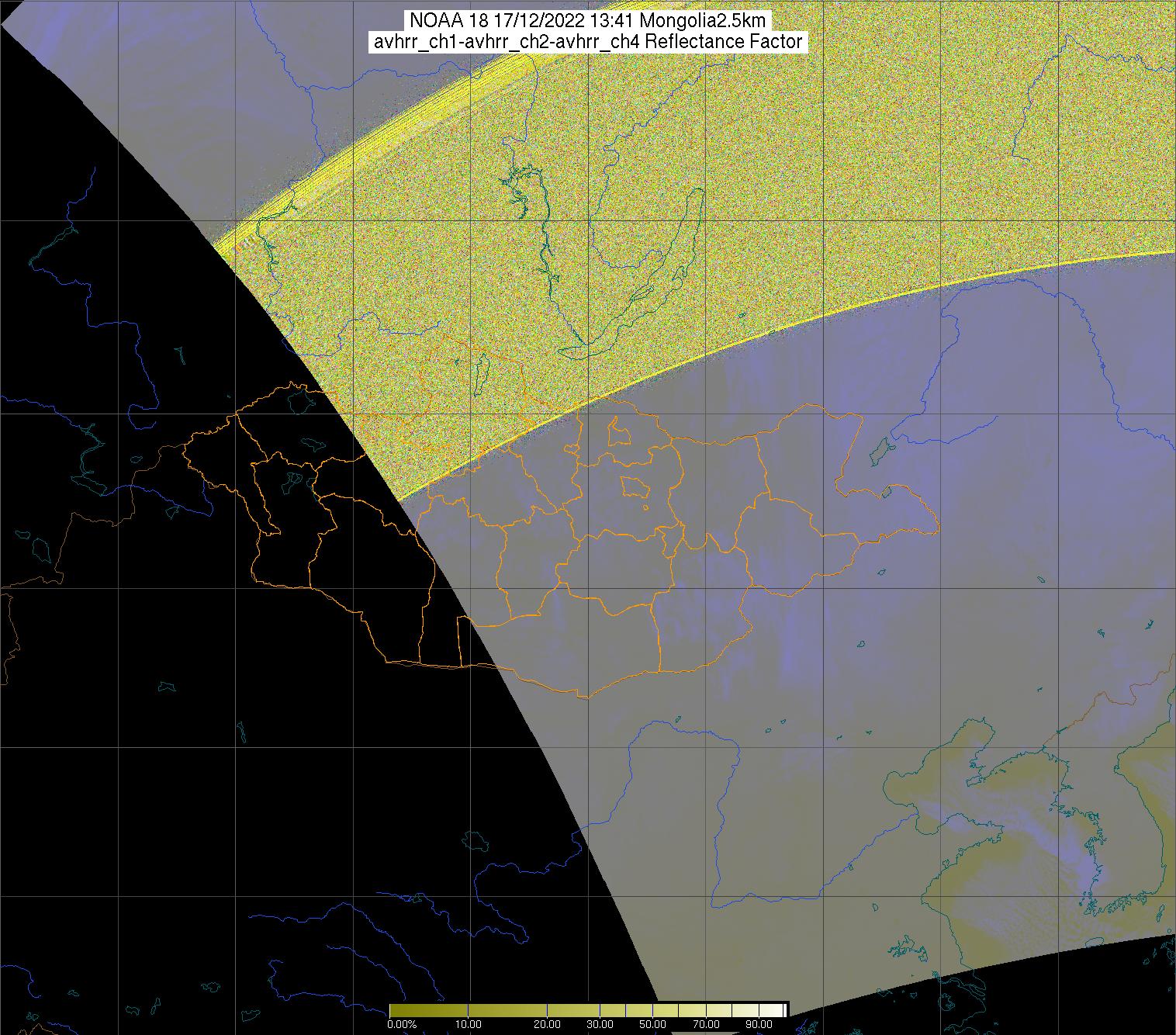The height and width of the screenshot is (1035, 1176).
Task: Click the 10.00 colorbar label
Action: point(470,1025)
